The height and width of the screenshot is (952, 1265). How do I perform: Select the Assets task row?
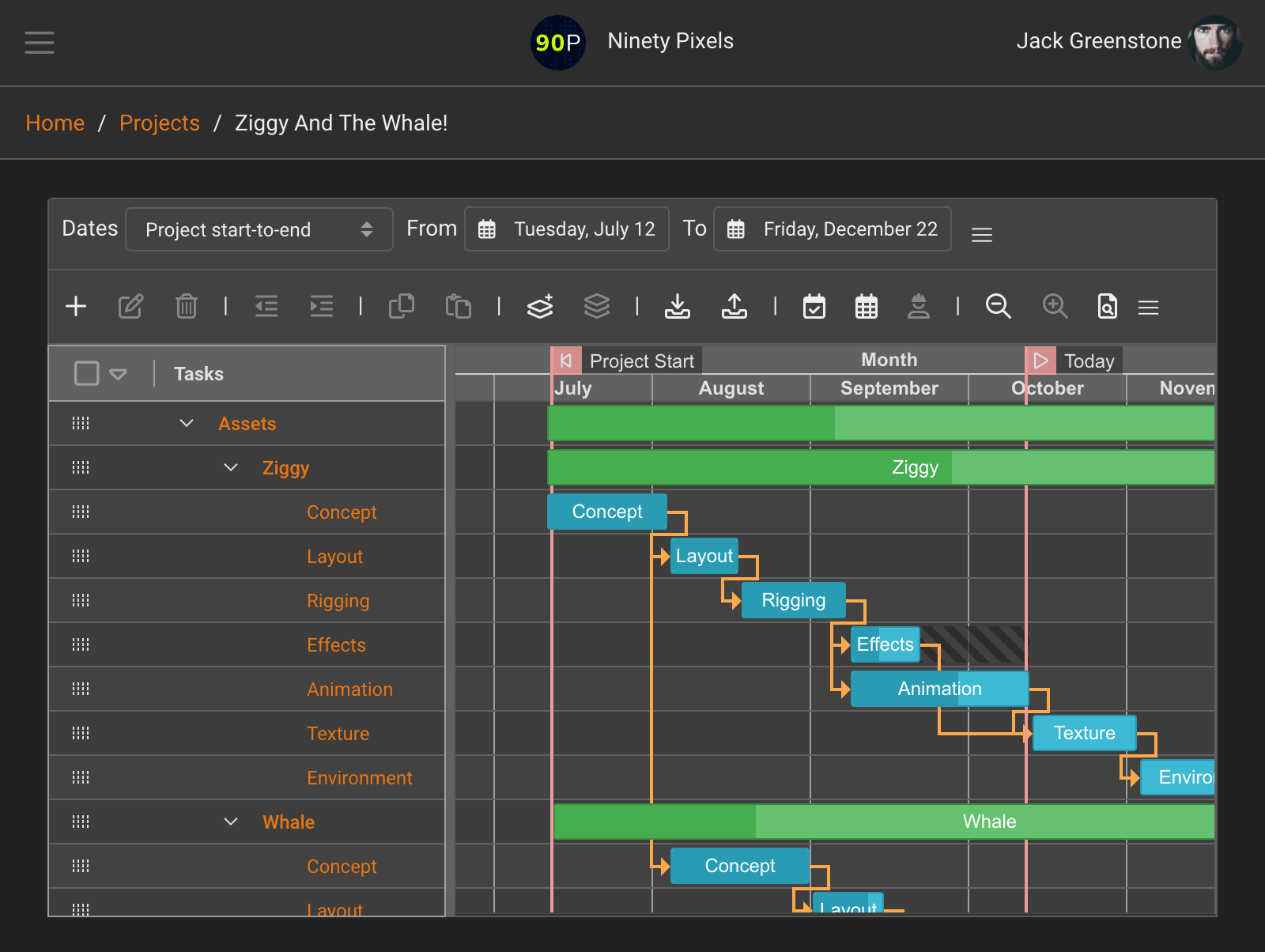point(247,424)
